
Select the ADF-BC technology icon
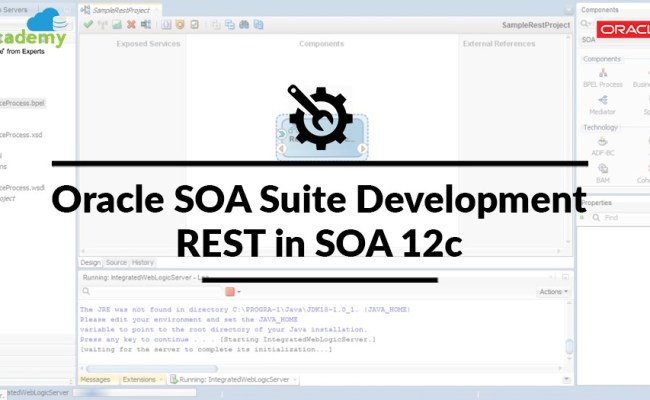coord(602,142)
